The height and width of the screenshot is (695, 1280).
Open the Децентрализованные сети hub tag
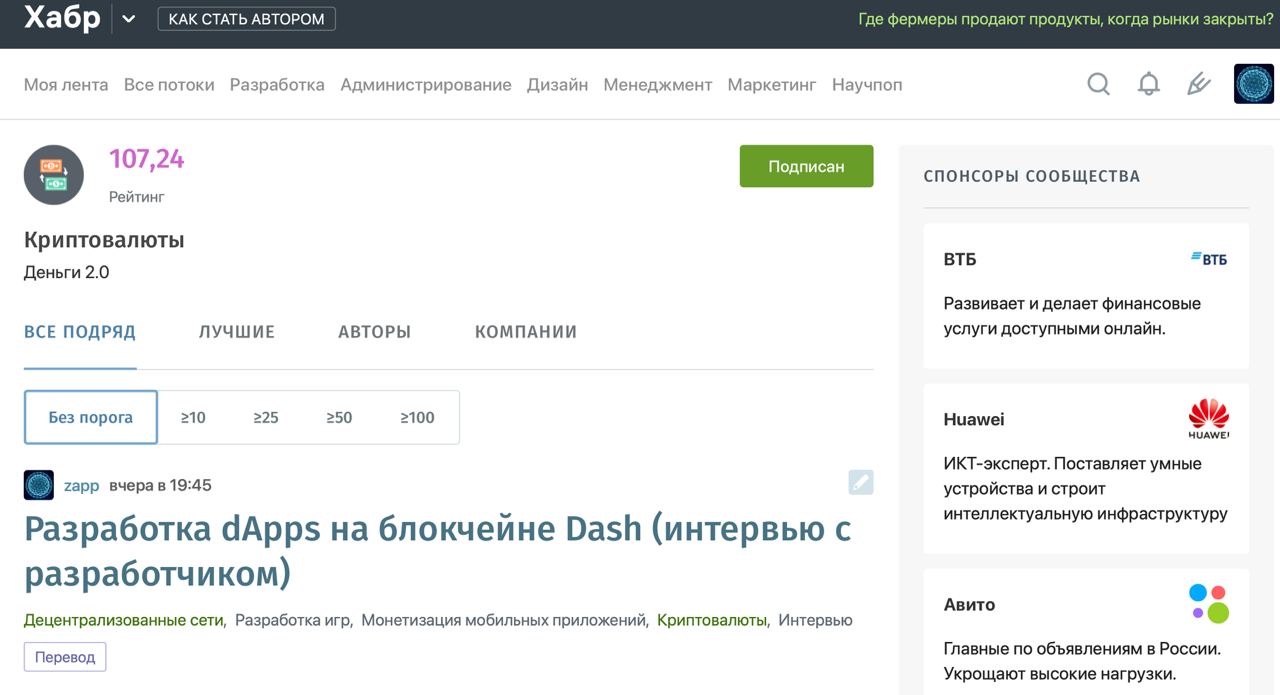click(123, 620)
